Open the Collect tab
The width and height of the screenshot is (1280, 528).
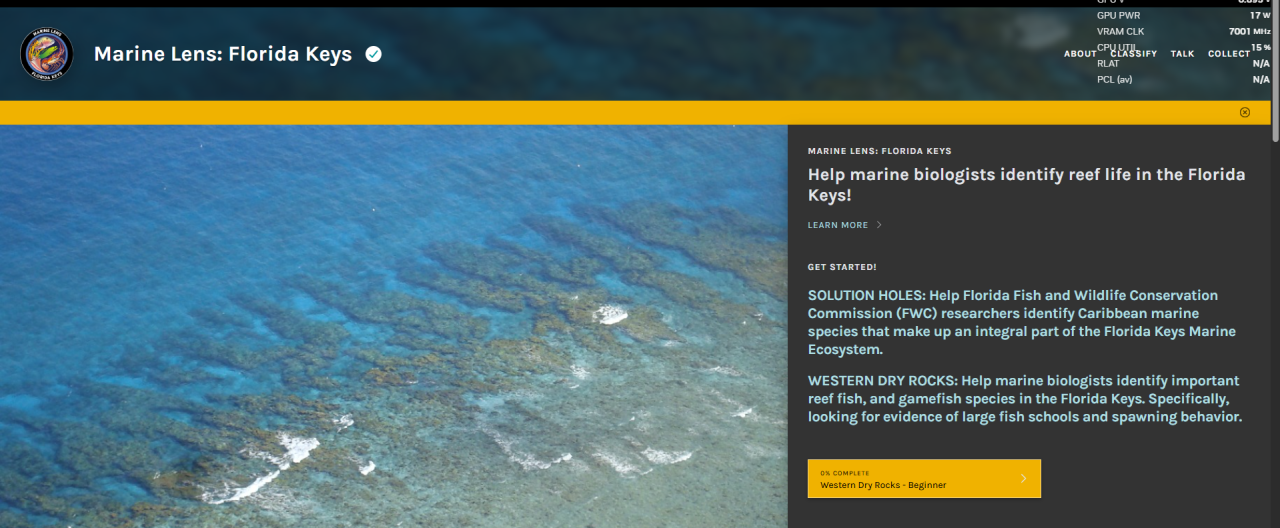tap(1229, 54)
